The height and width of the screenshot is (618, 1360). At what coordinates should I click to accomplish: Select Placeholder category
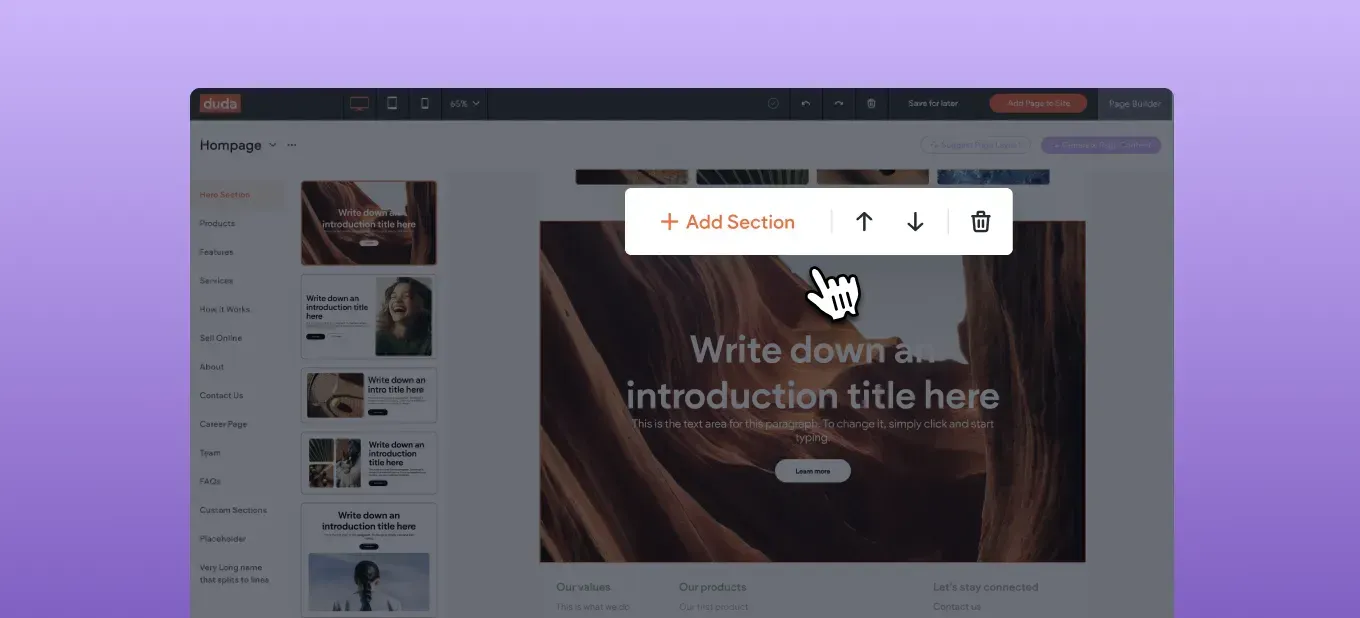click(x=223, y=539)
